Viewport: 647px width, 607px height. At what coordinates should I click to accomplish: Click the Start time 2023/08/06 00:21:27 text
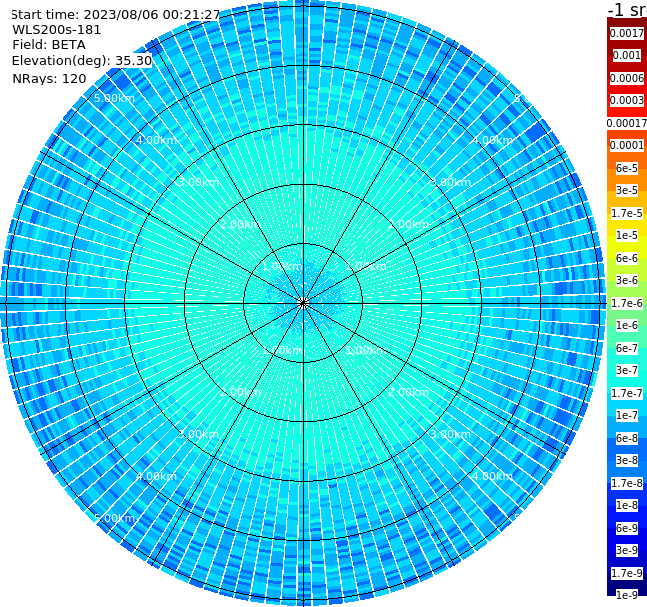click(115, 15)
